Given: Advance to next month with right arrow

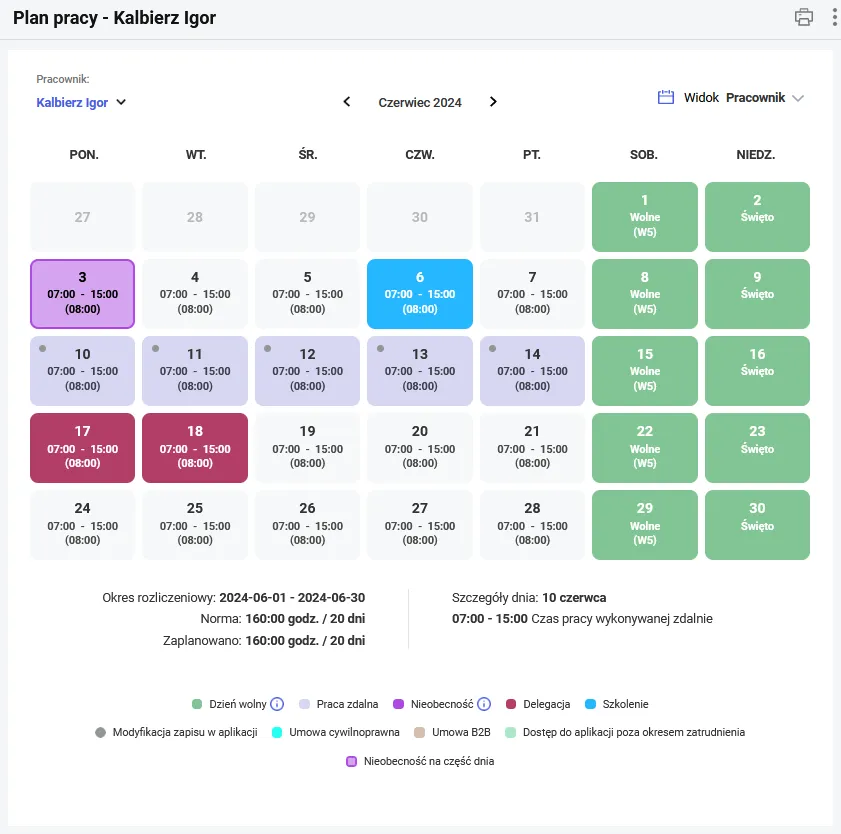Looking at the screenshot, I should coord(492,101).
